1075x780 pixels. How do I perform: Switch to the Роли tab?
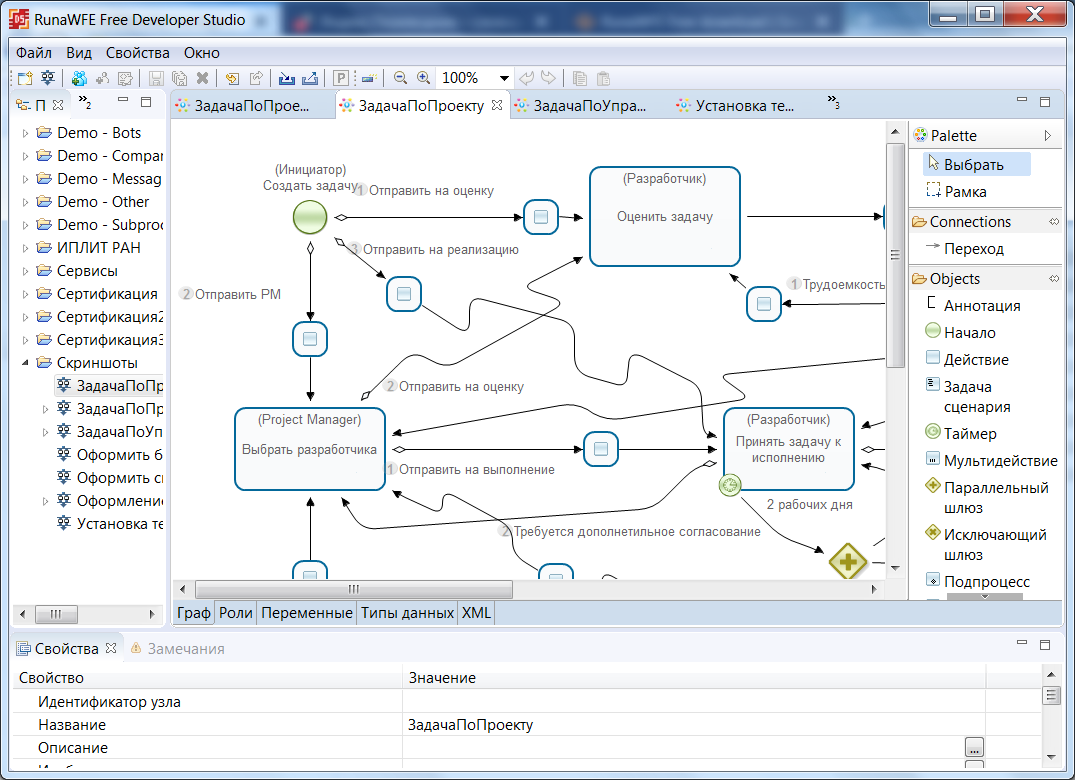click(236, 613)
